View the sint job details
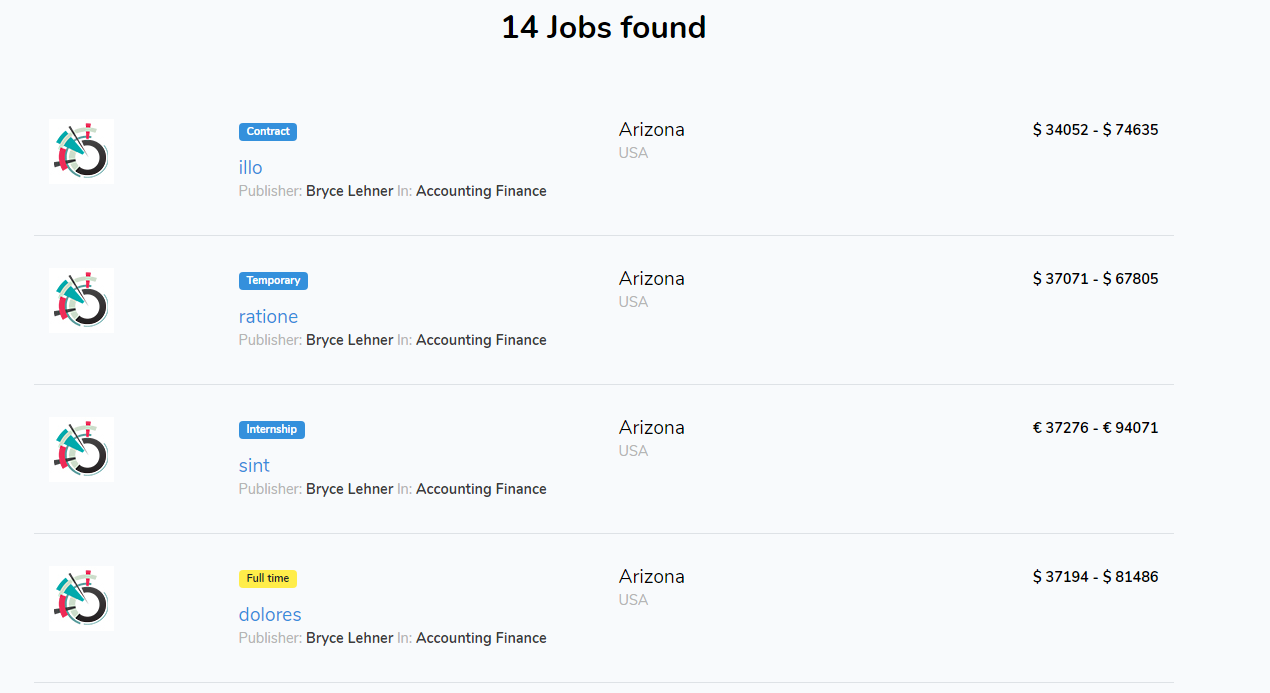The width and height of the screenshot is (1270, 693). 254,465
